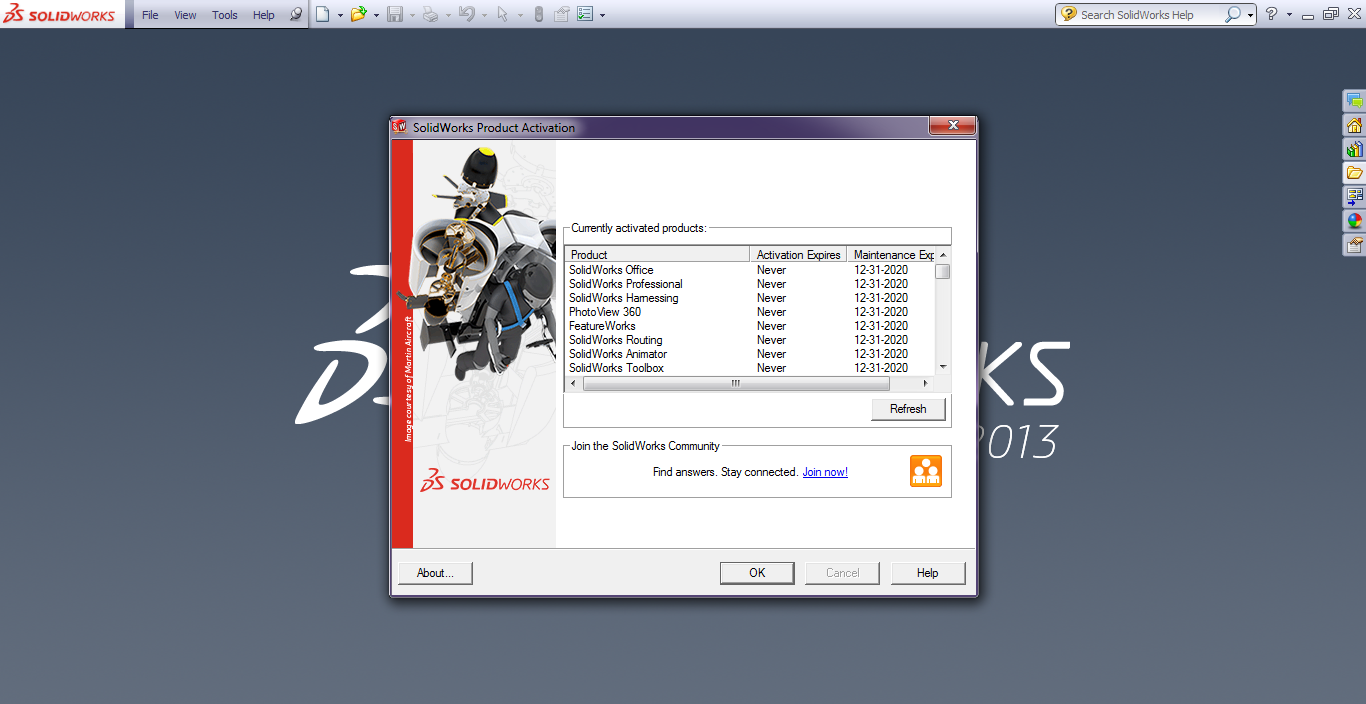Click the SW icon in activation dialog title
This screenshot has width=1366, height=704.
tap(399, 127)
